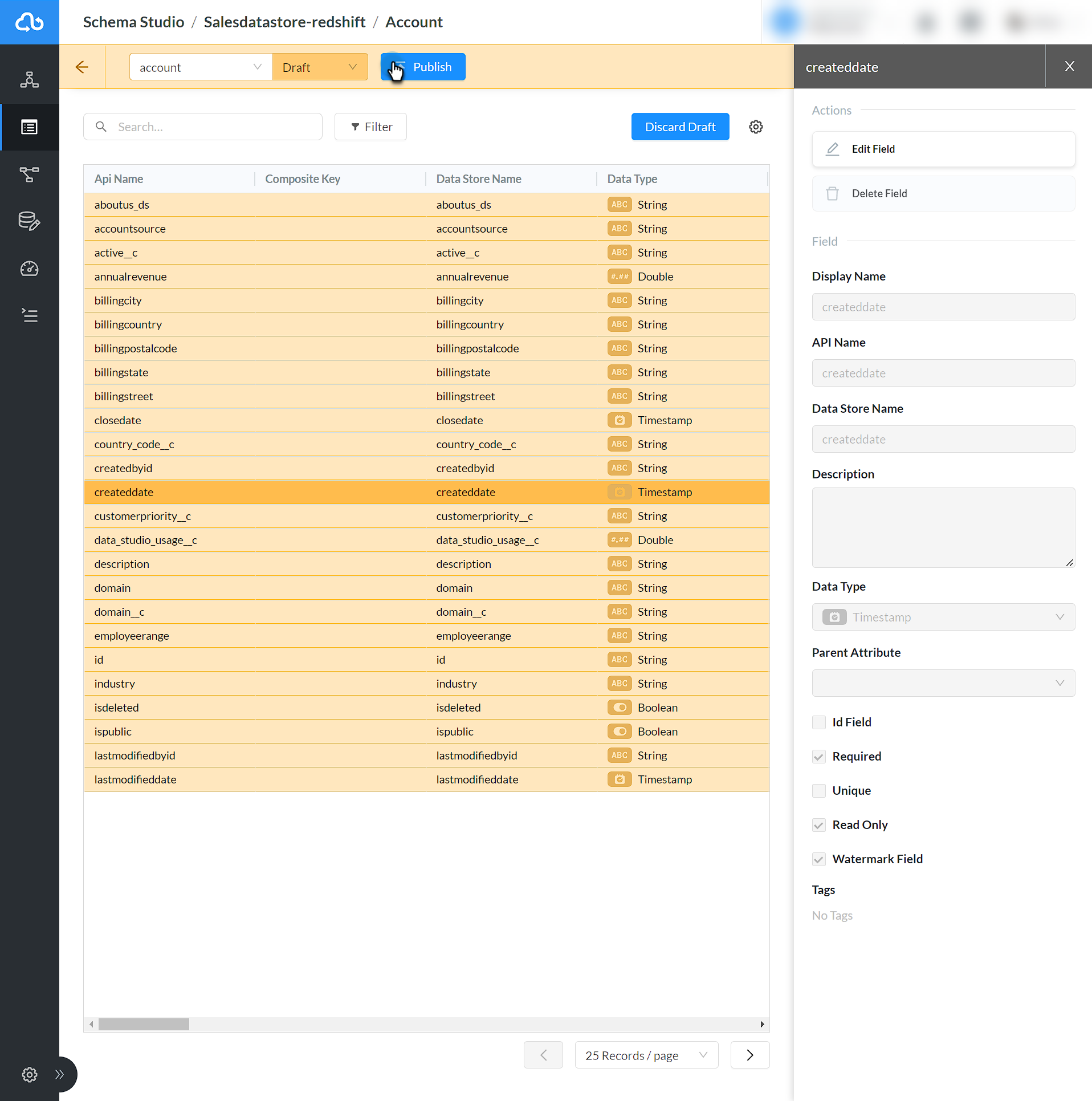Click the Boolean icon for isdeleted
1092x1101 pixels.
point(619,708)
